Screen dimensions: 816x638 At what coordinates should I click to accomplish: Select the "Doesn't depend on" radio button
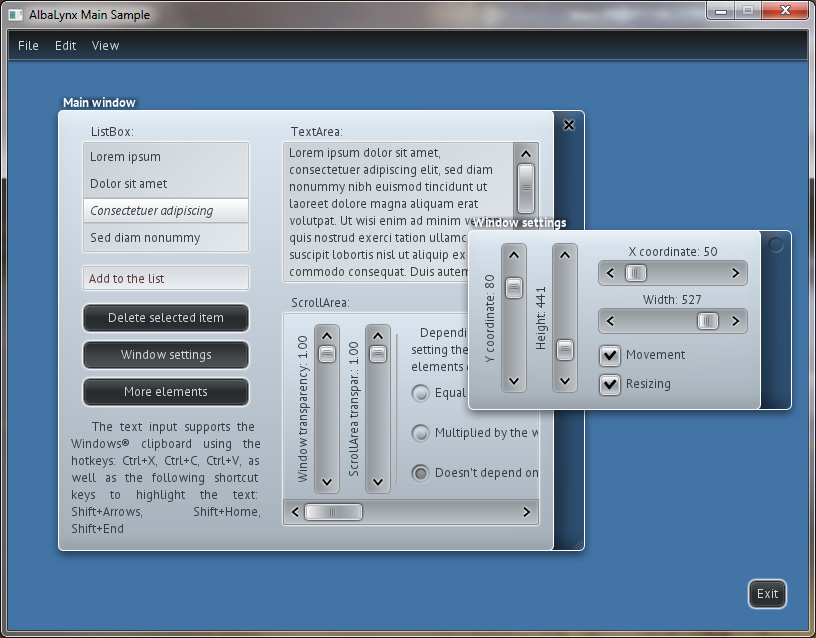pos(421,473)
